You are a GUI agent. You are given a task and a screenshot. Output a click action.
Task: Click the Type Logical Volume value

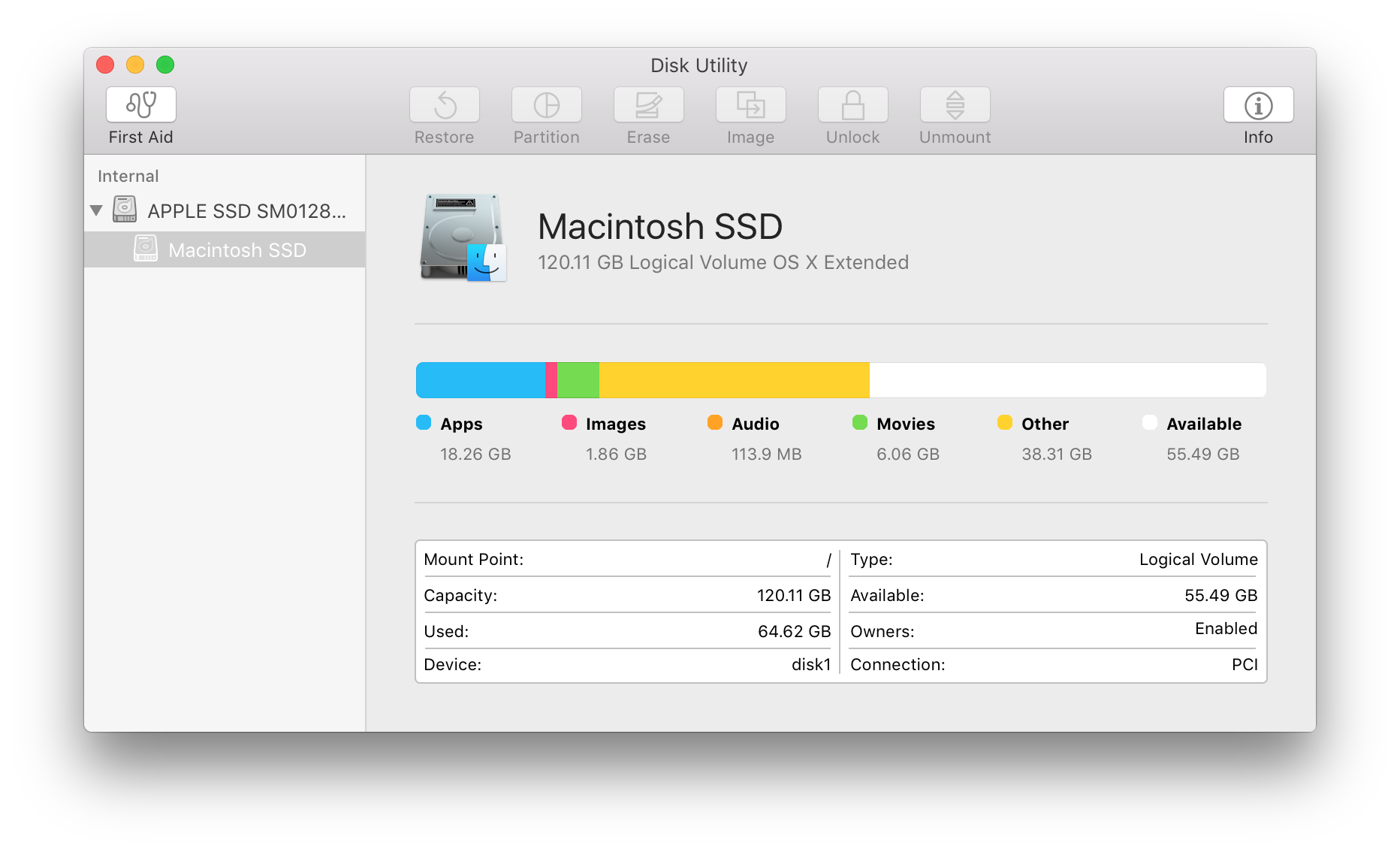coord(1198,560)
